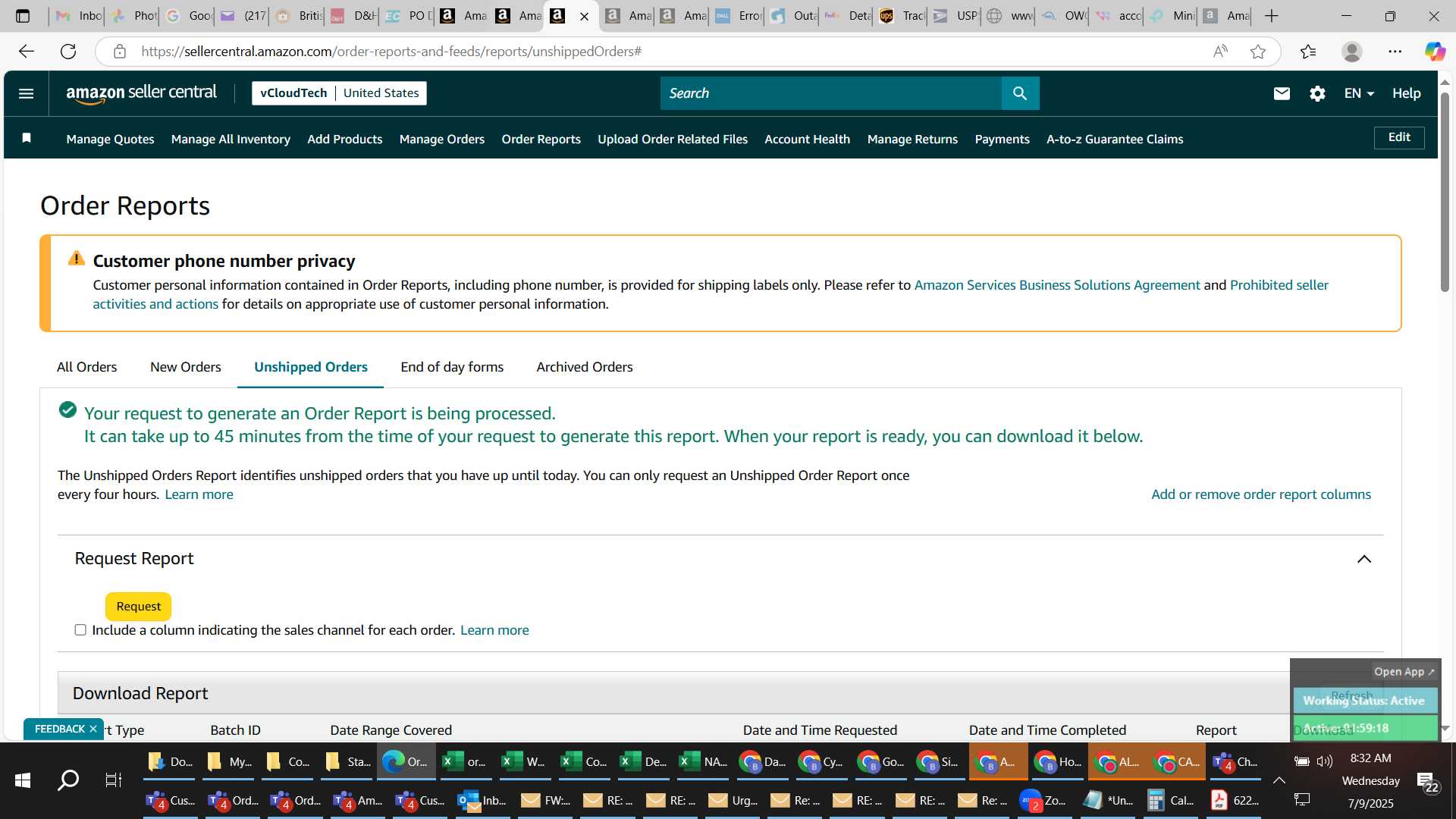Select the Unshipped Orders tab
The width and height of the screenshot is (1456, 819).
311,367
